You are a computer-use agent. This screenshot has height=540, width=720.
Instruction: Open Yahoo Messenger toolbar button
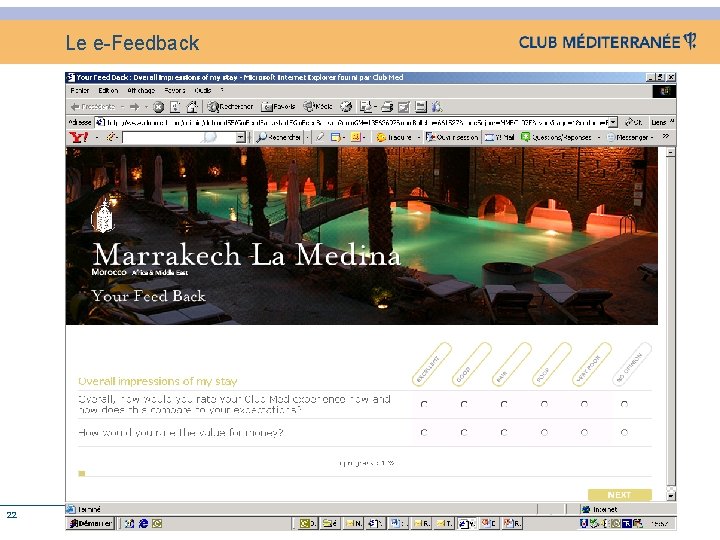point(627,137)
